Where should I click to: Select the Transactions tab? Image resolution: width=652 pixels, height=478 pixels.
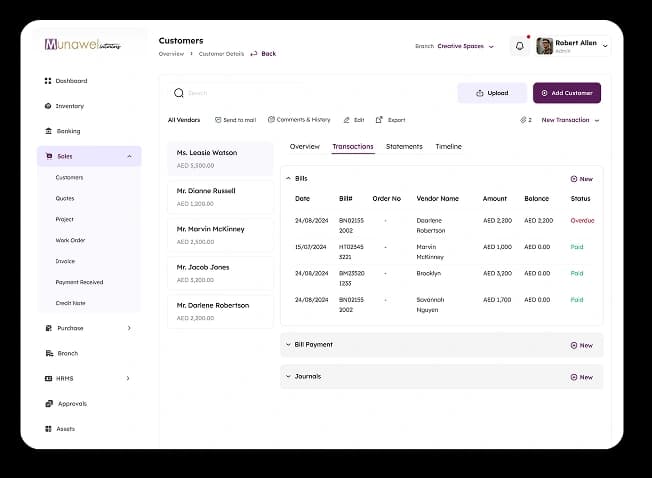[353, 146]
